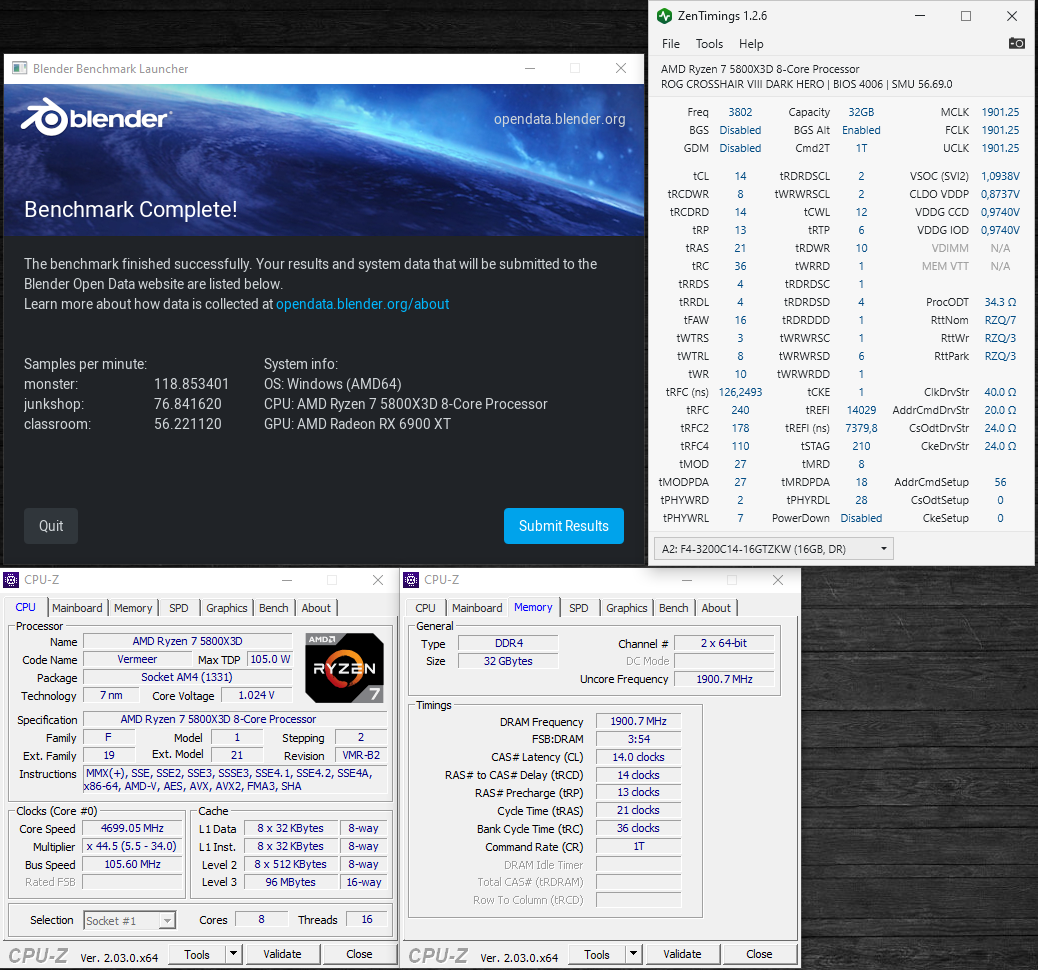Open the ZenTimings Help menu
Viewport: 1038px width, 970px height.
tap(751, 44)
